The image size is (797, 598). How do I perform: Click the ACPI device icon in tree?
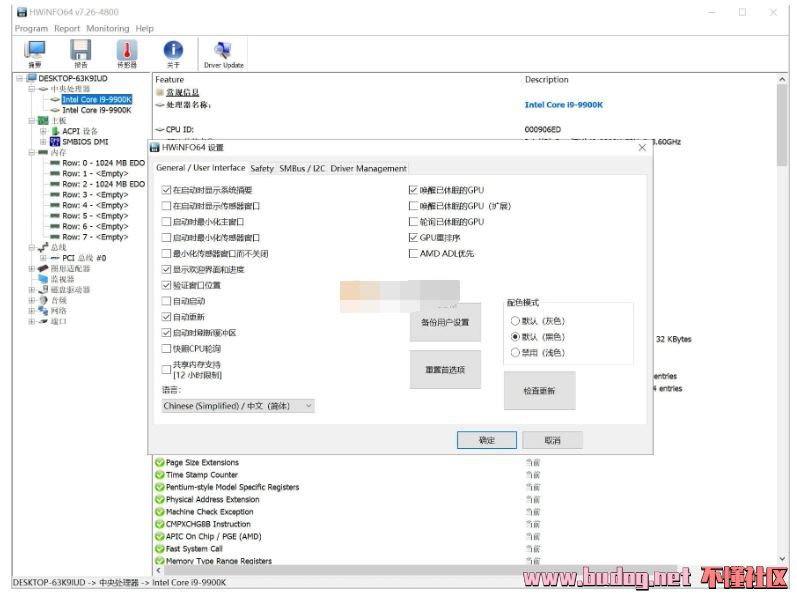coord(55,131)
